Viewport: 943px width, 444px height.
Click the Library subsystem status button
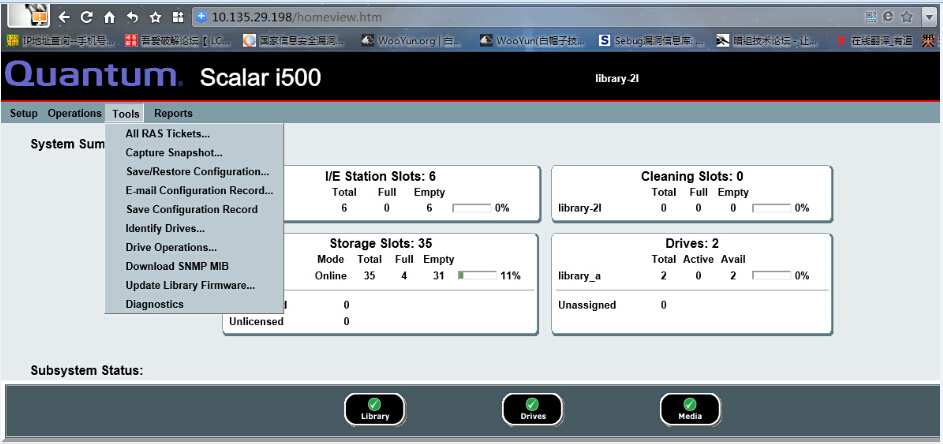point(375,410)
